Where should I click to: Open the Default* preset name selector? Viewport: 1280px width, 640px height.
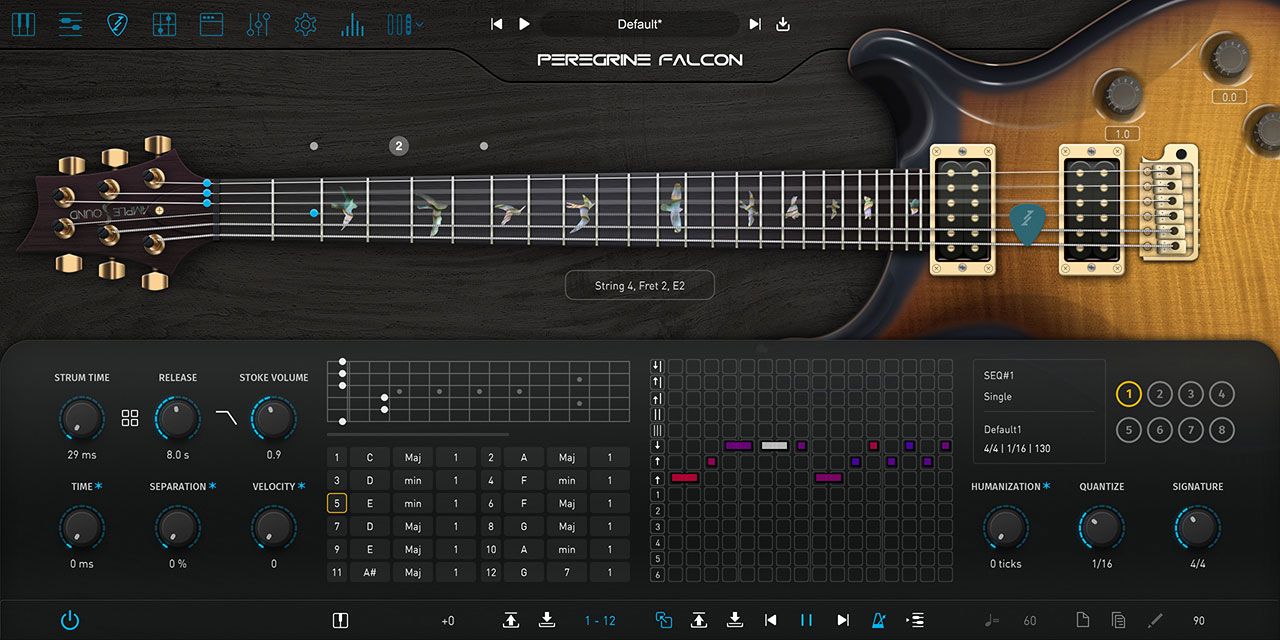pos(640,24)
